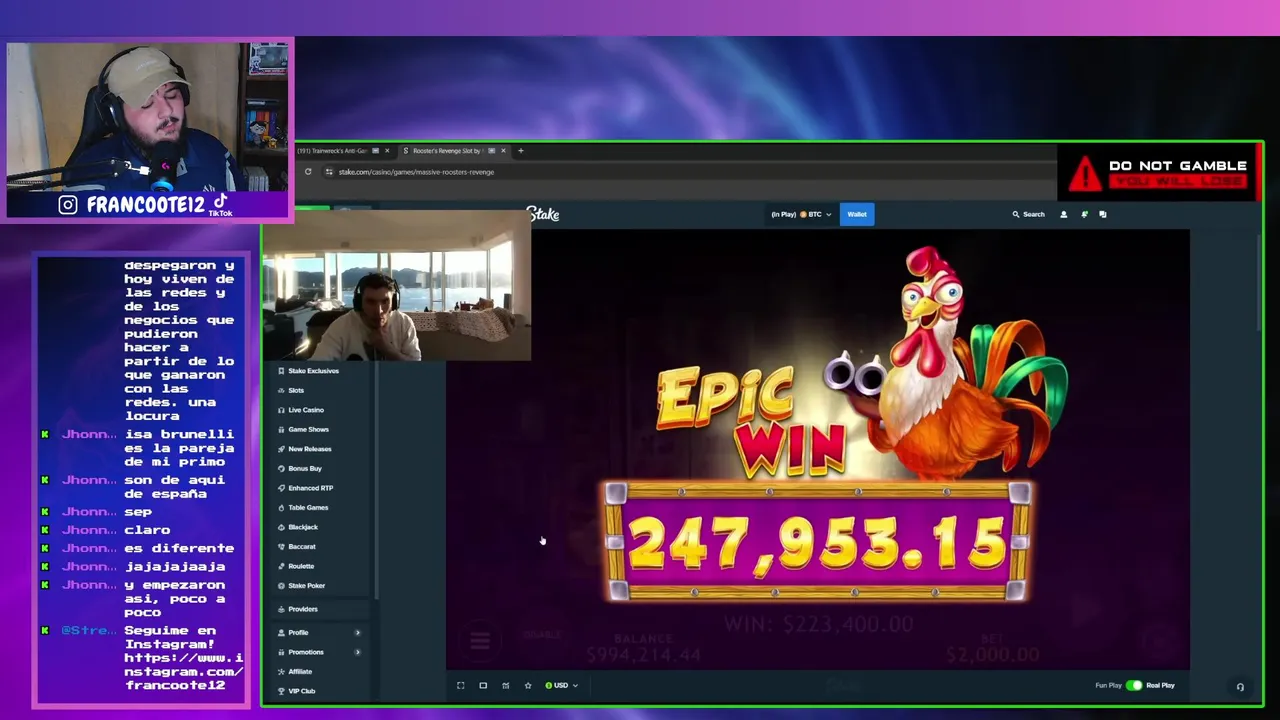Click chat message 'es diferente'
This screenshot has height=720, width=1280.
coord(179,548)
